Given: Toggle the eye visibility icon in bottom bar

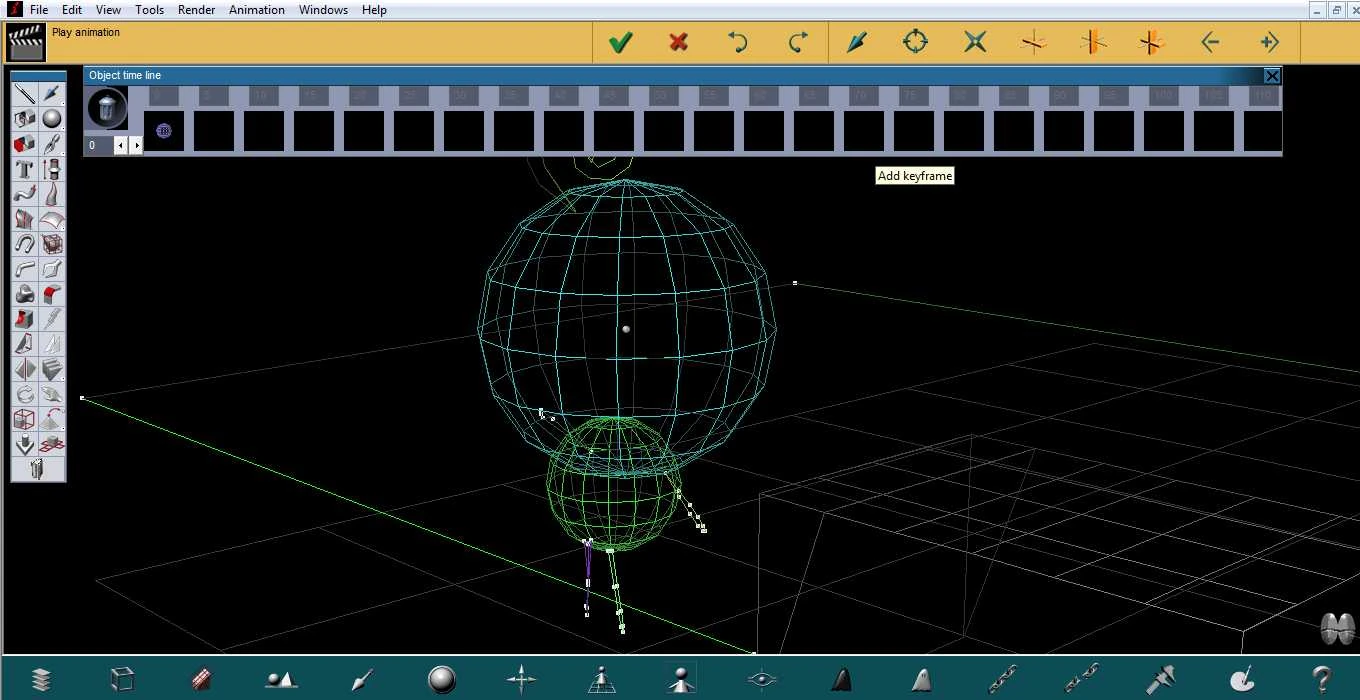Looking at the screenshot, I should click(762, 679).
